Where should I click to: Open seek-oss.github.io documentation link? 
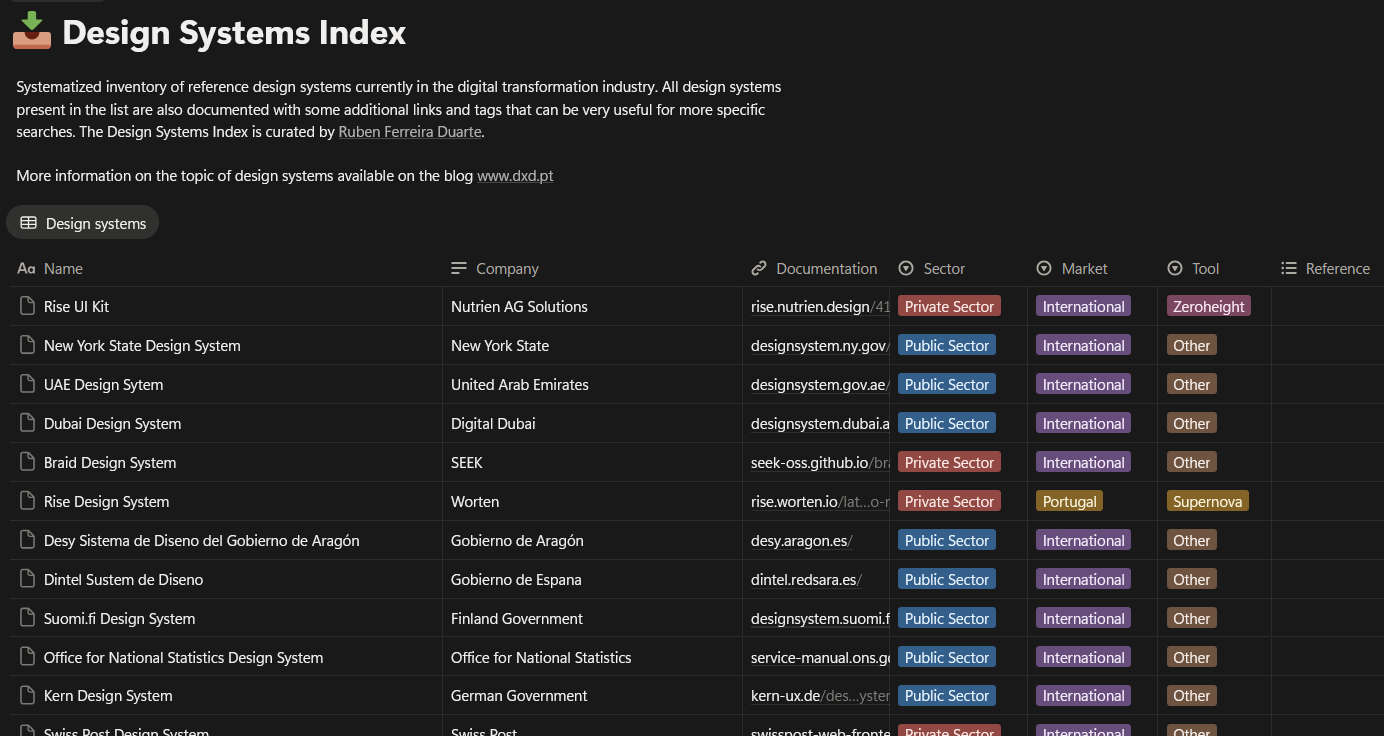(820, 462)
